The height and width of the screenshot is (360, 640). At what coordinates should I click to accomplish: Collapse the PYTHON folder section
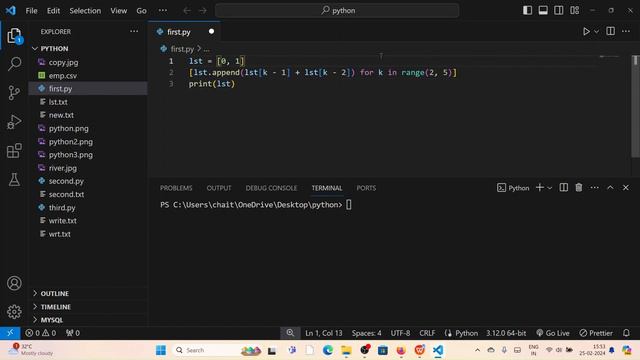(88, 48)
